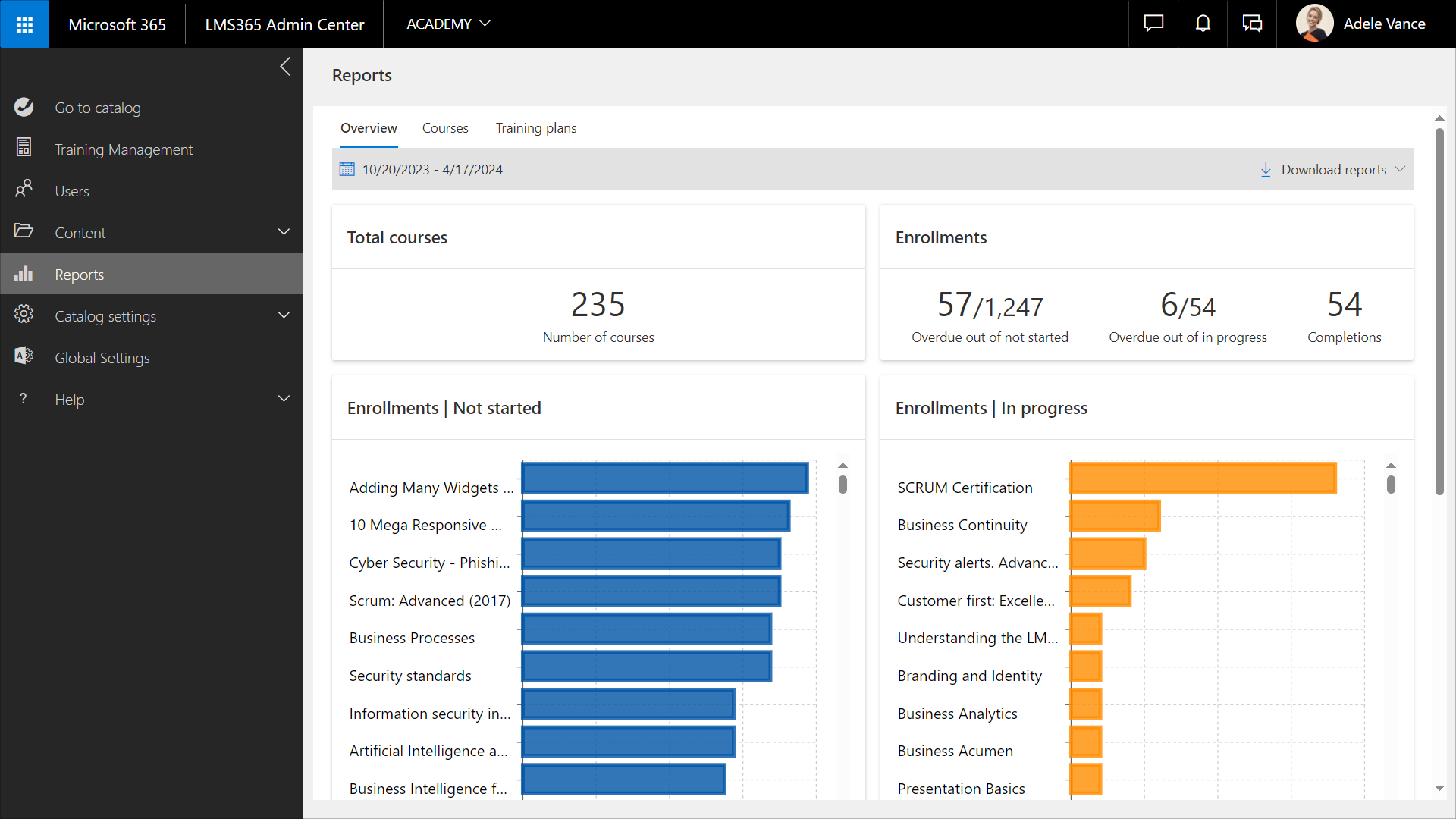Switch to the Training plans tab
Viewport: 1456px width, 819px height.
[536, 128]
